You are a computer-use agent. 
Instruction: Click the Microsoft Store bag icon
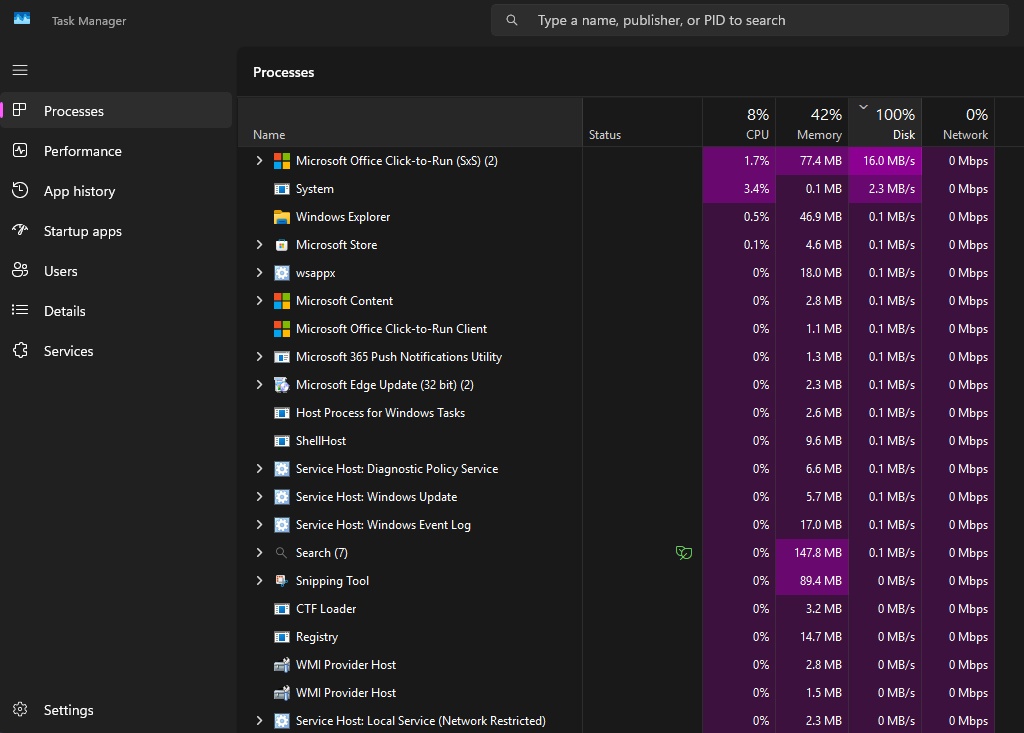click(x=281, y=245)
